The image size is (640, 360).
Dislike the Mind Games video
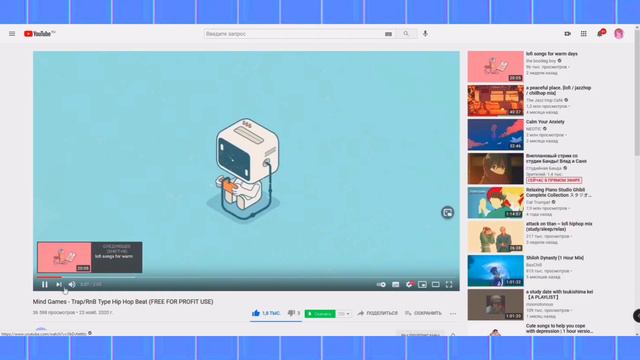tap(294, 313)
